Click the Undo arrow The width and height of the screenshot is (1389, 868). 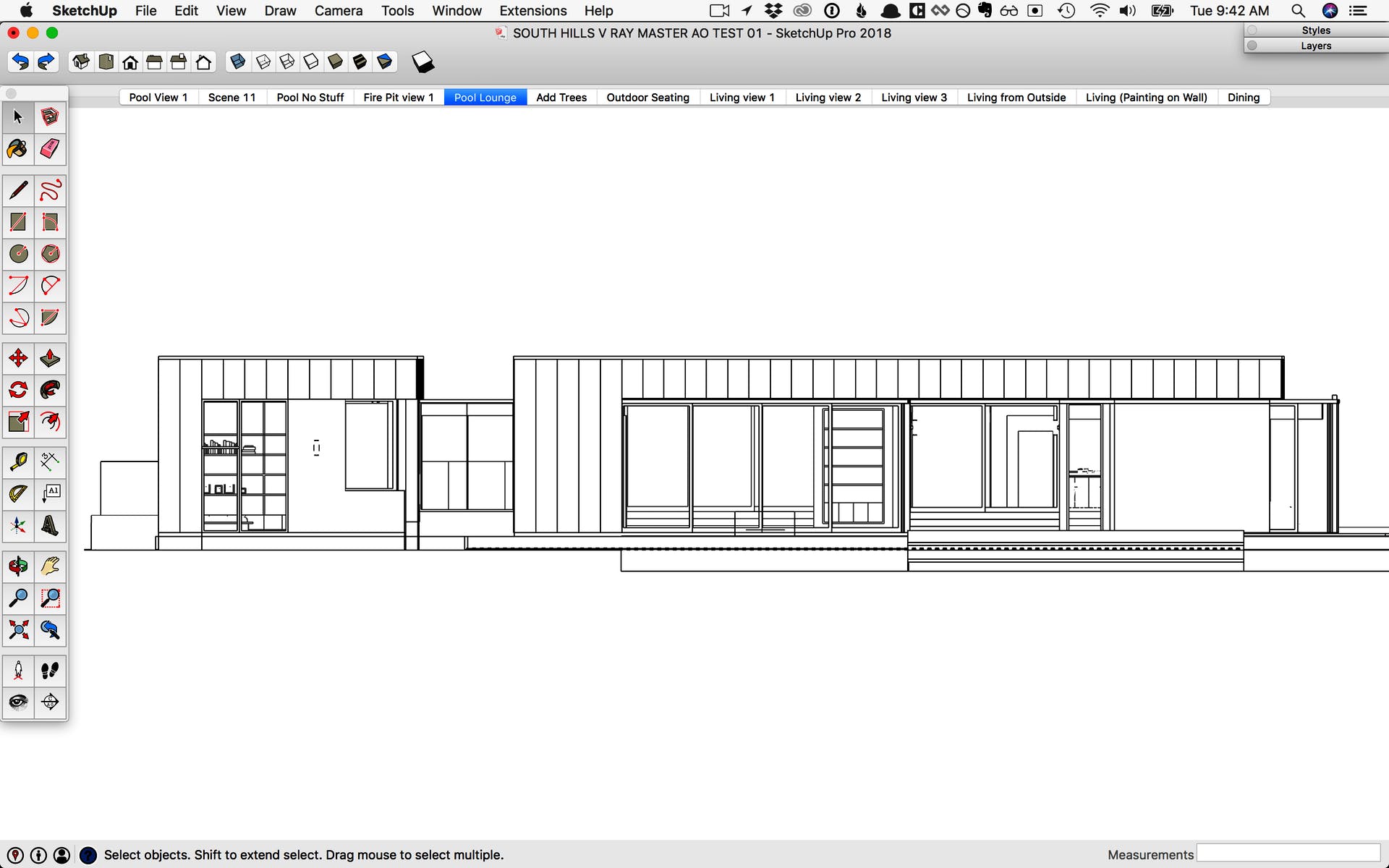click(x=20, y=62)
